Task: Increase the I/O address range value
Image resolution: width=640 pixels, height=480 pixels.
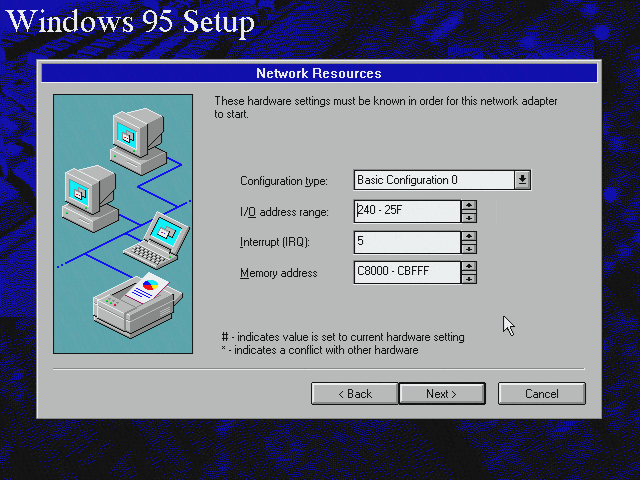Action: [x=469, y=205]
